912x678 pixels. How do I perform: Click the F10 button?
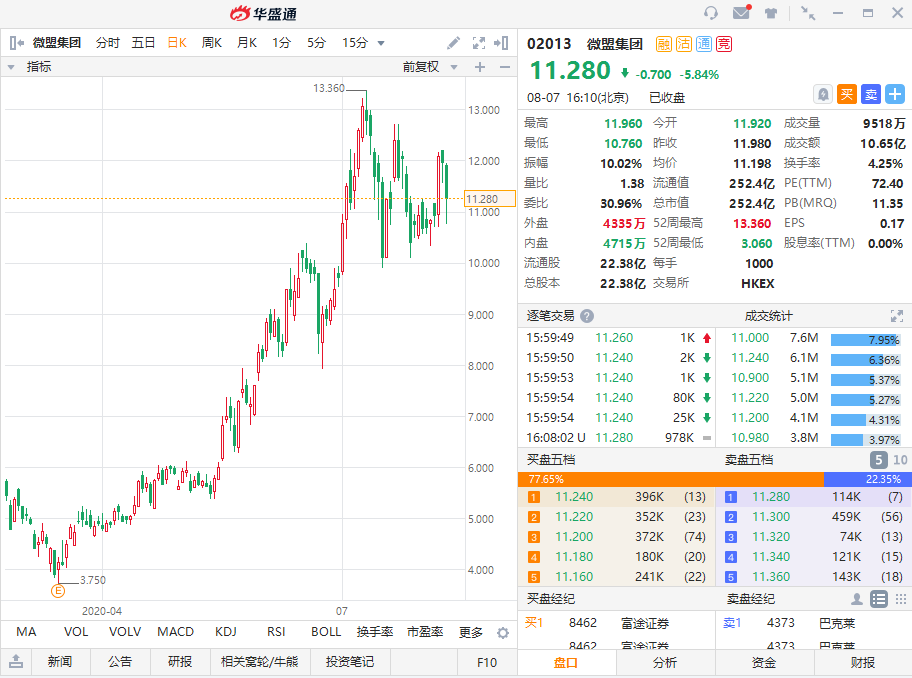[487, 662]
